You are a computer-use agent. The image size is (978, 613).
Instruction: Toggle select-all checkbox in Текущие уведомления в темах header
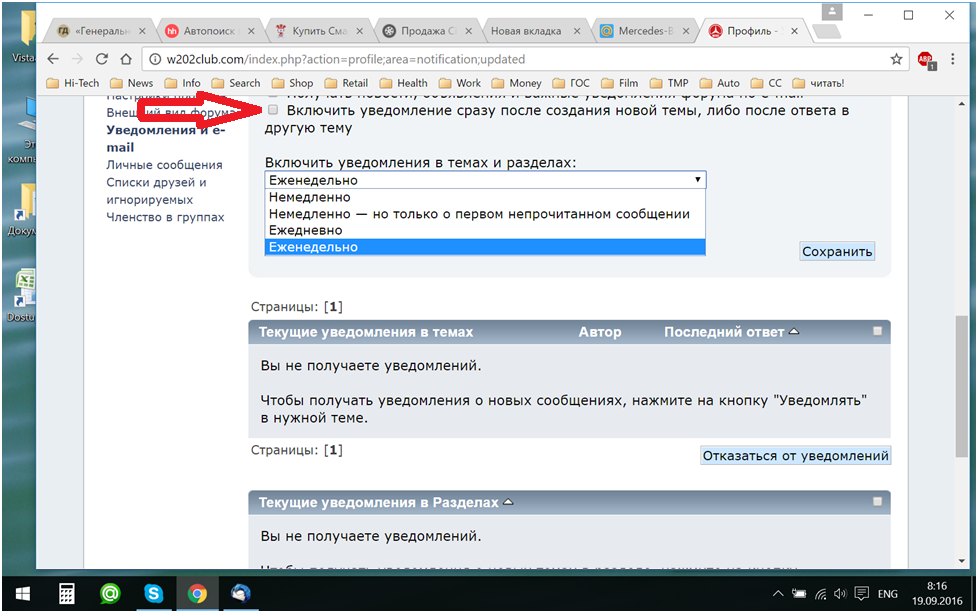coord(878,331)
